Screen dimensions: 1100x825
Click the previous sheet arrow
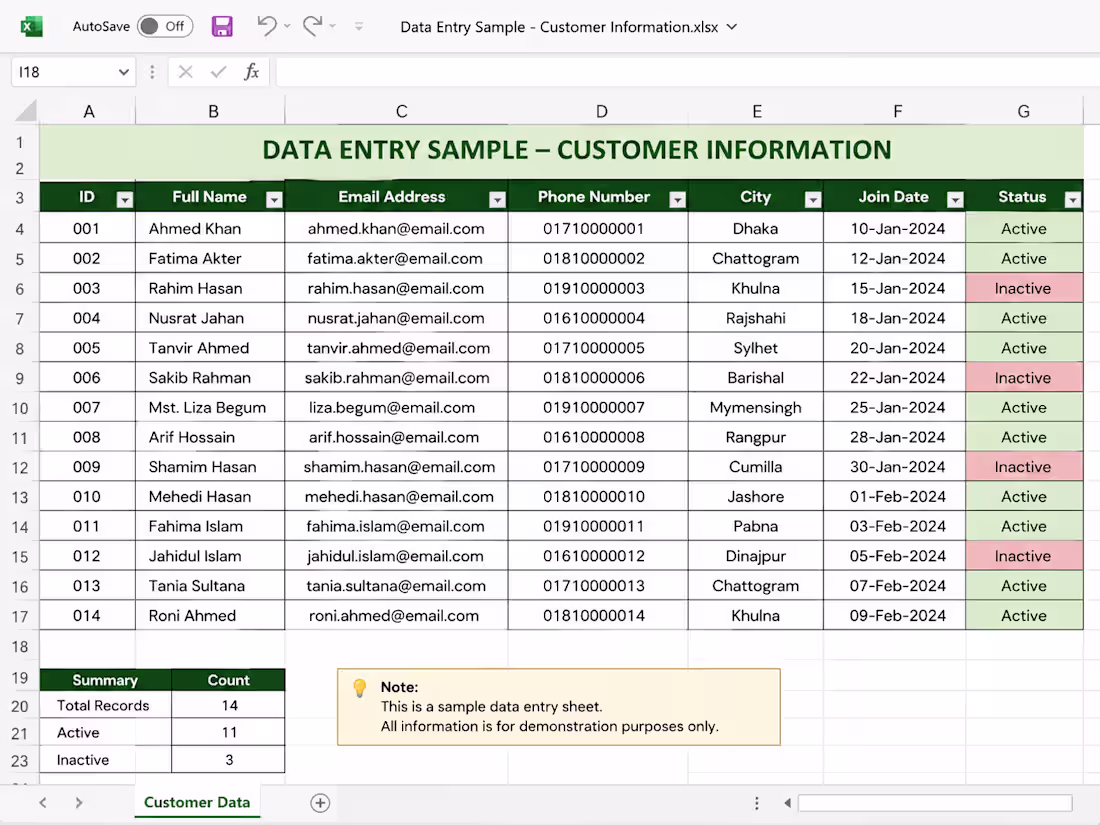(43, 803)
